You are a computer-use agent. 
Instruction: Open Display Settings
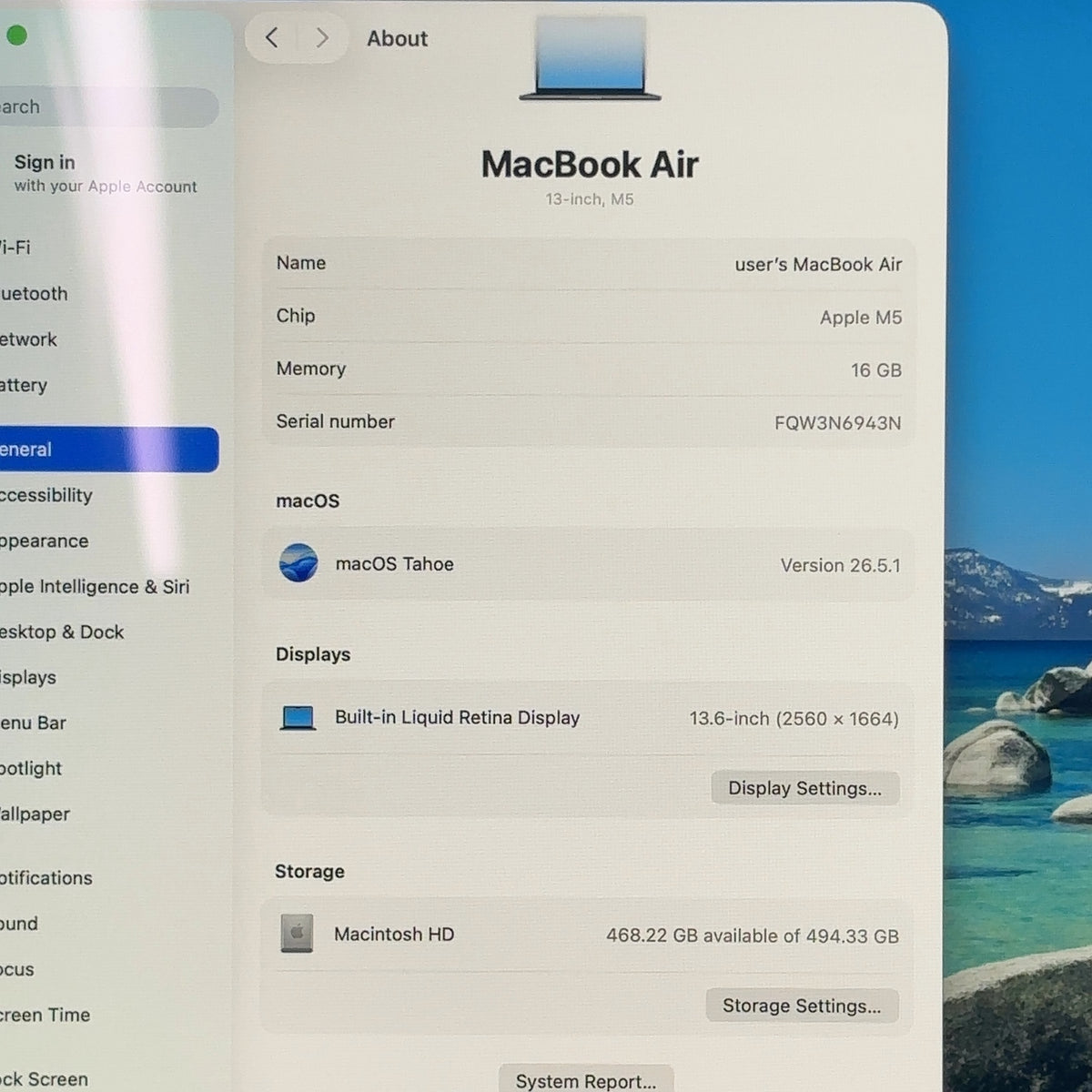coord(805,788)
